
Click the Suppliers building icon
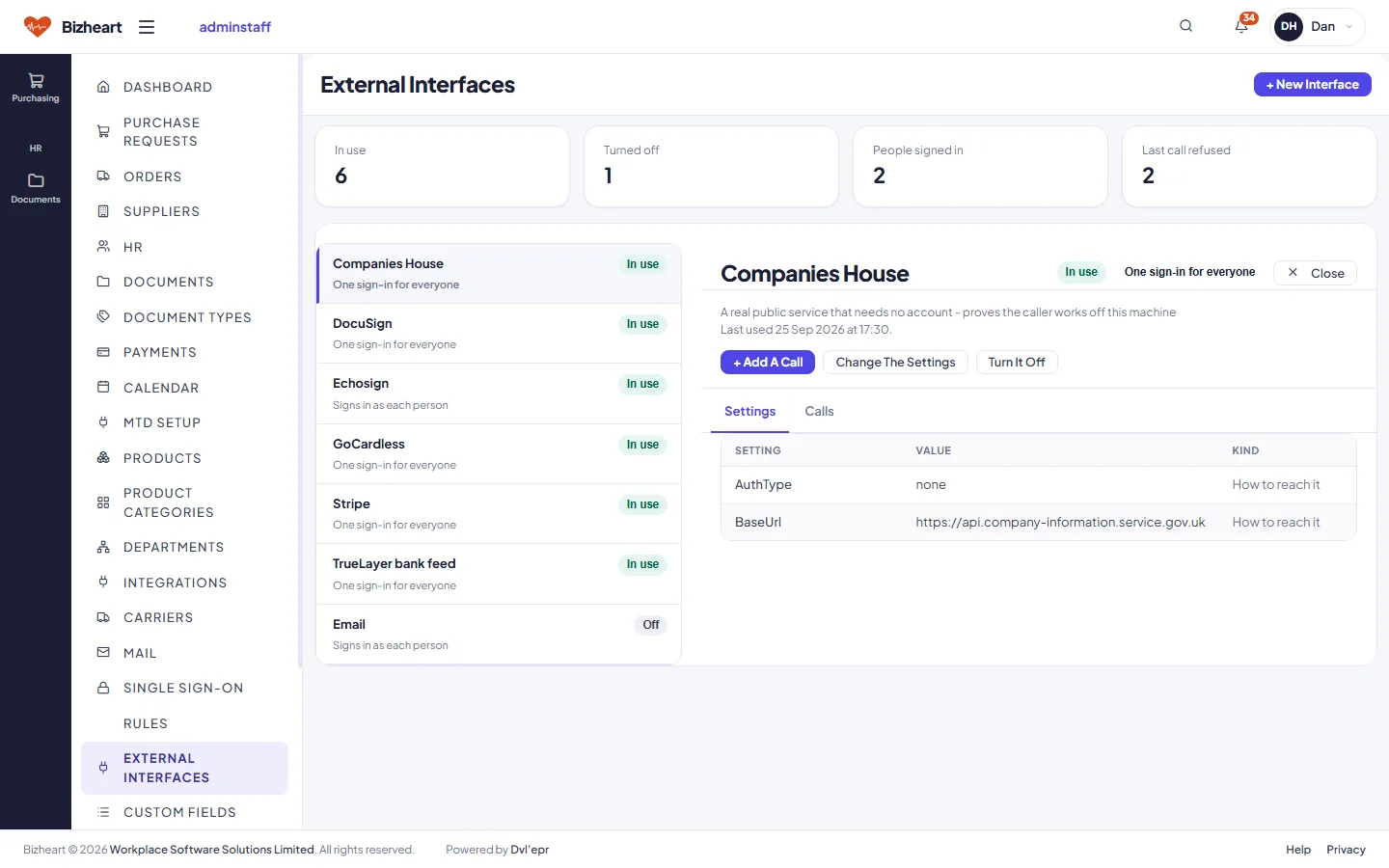(103, 211)
